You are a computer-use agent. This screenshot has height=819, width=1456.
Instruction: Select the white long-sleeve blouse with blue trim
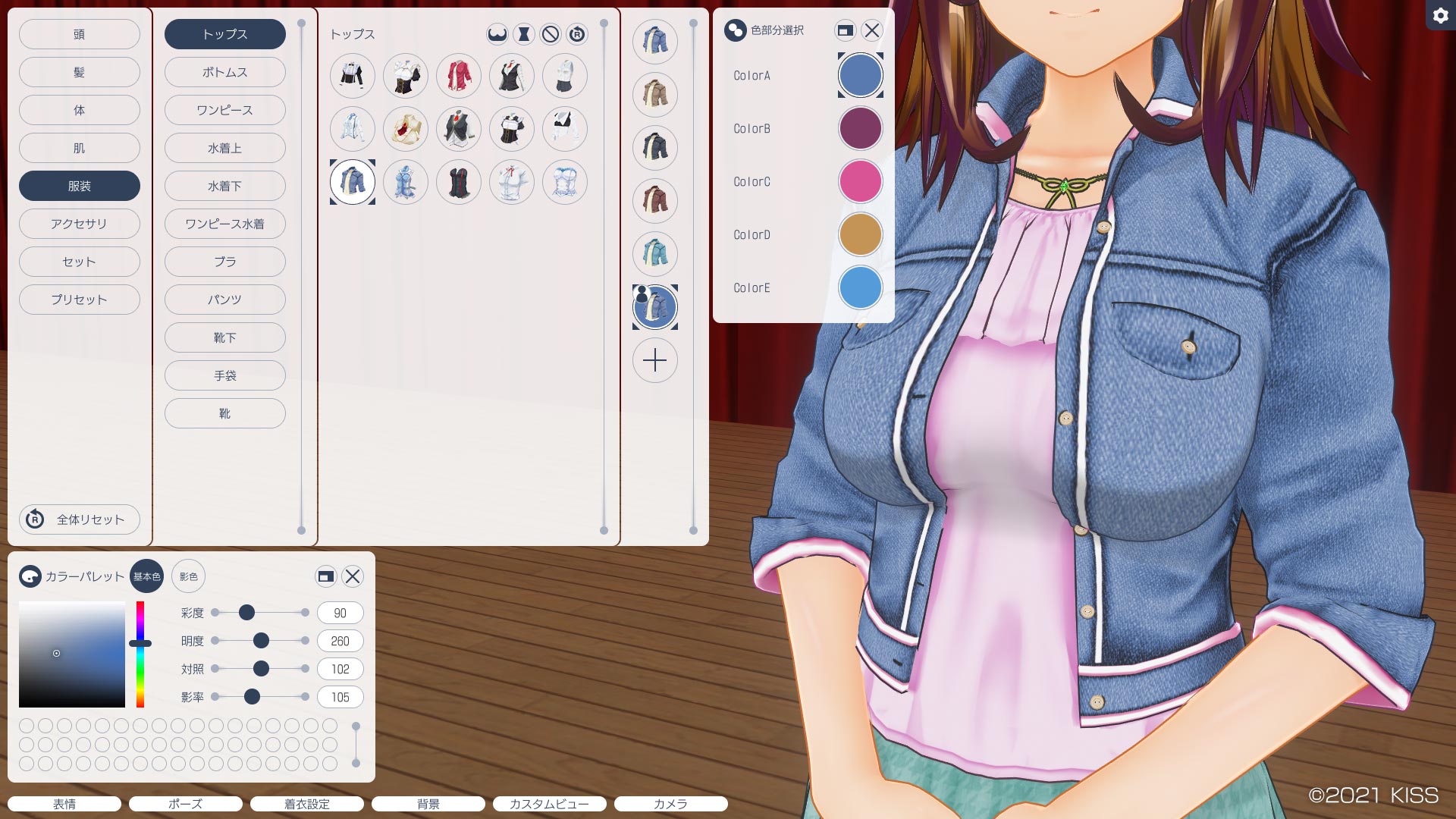[x=353, y=129]
